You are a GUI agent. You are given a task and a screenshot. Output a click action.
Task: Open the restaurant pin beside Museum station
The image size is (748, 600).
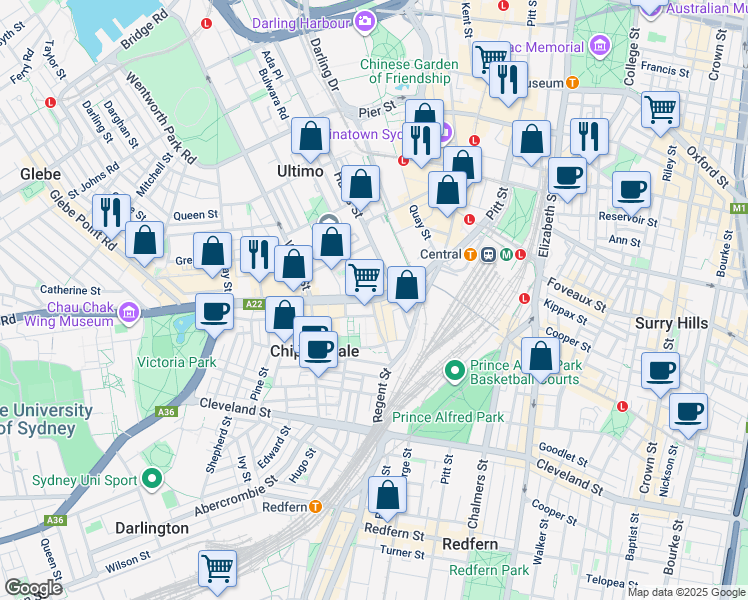click(508, 81)
